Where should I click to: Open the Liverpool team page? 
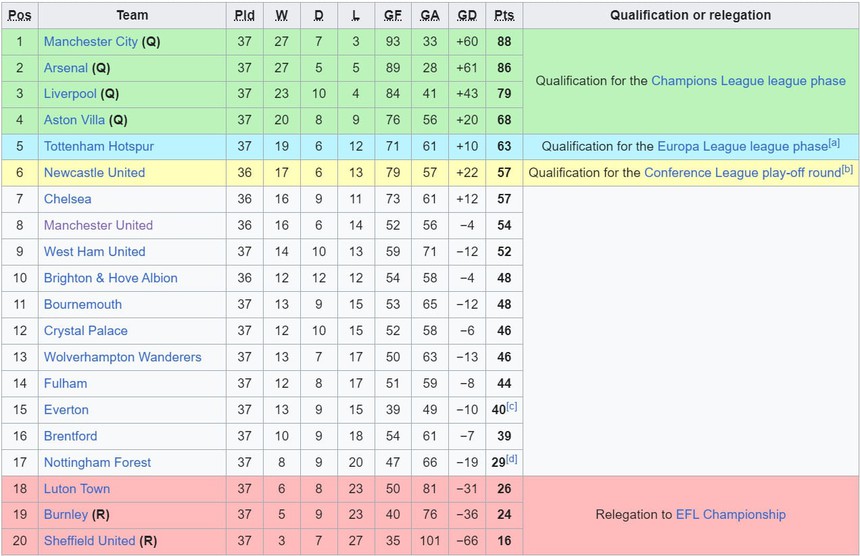[70, 94]
